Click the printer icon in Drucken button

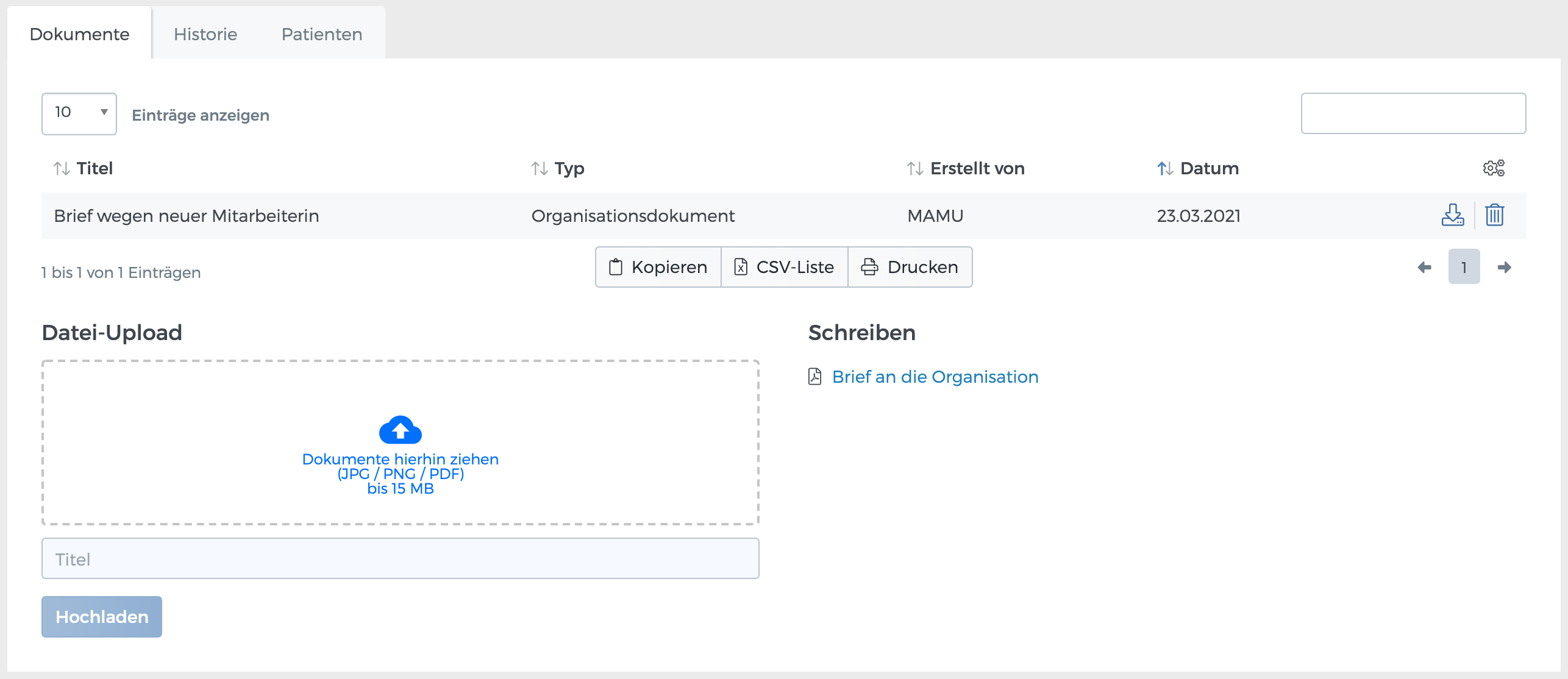[x=869, y=266]
